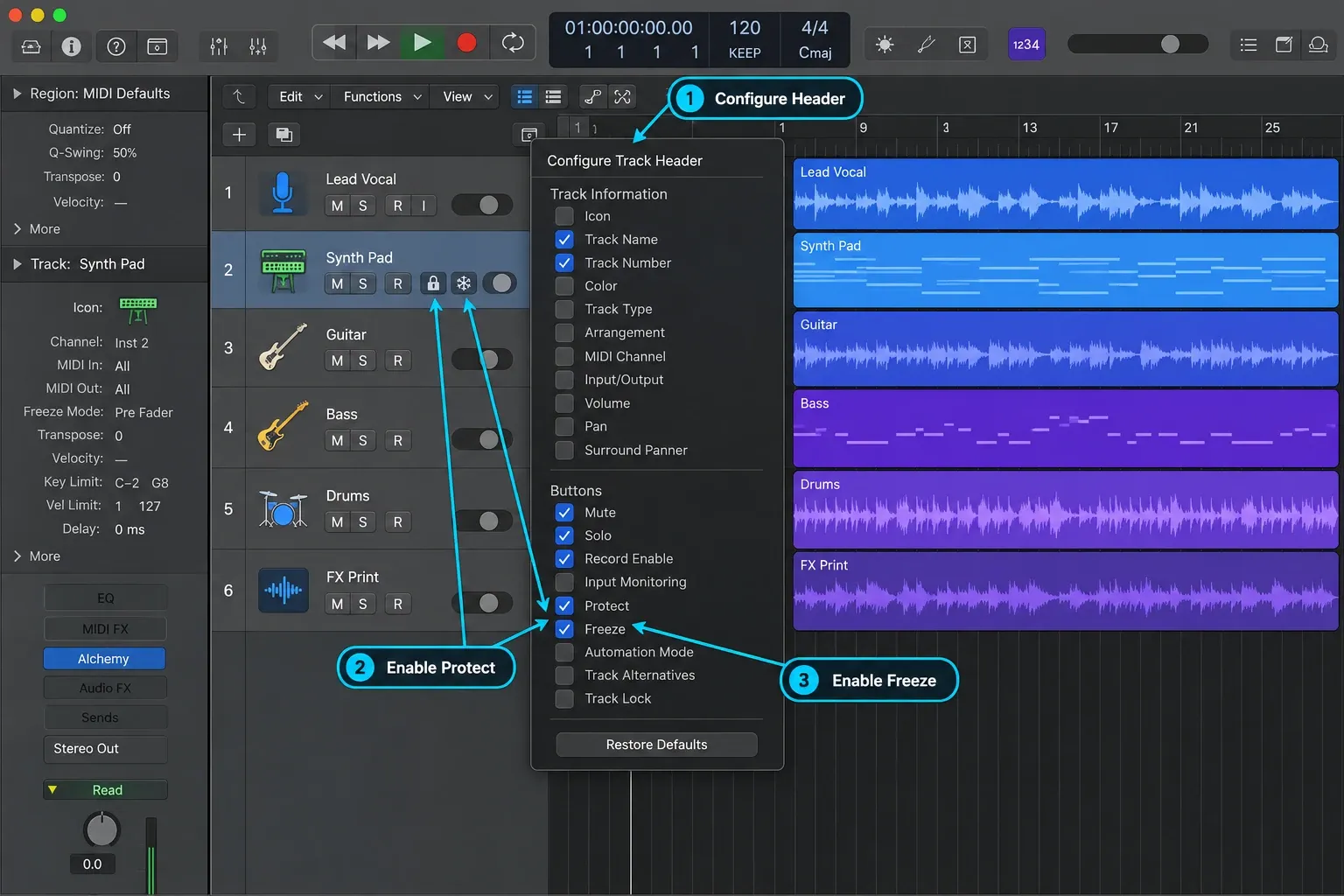Open the List Editors icon

(x=1249, y=45)
